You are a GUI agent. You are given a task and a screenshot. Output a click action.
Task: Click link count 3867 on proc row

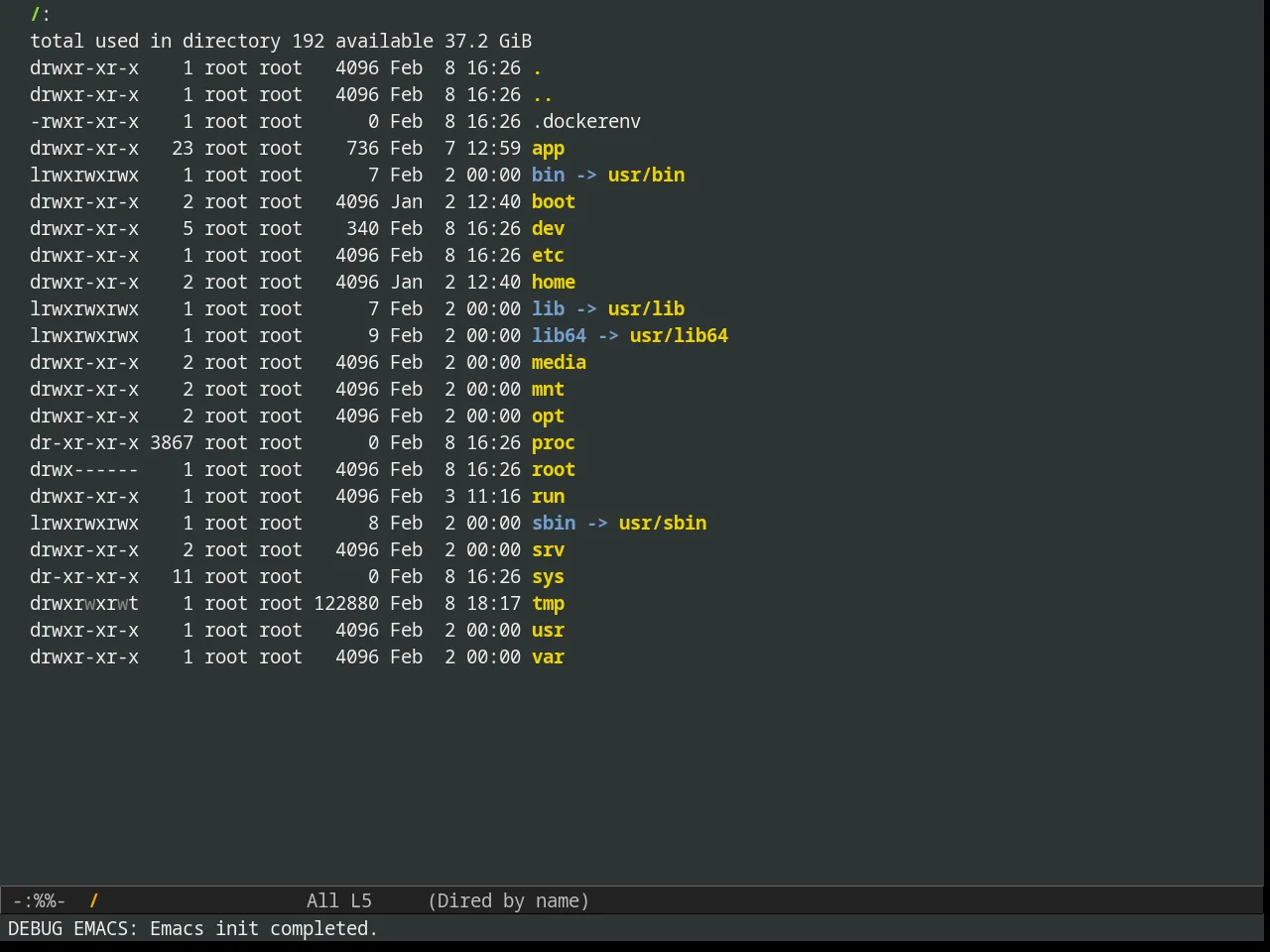(x=172, y=443)
